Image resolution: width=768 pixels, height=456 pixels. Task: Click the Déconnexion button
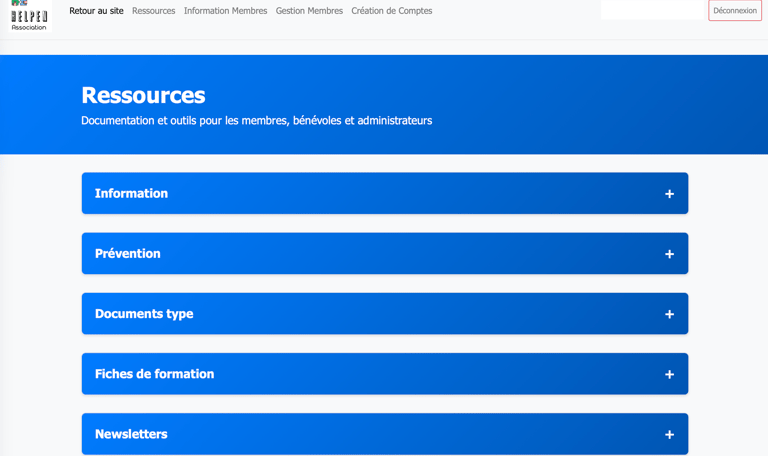click(735, 10)
